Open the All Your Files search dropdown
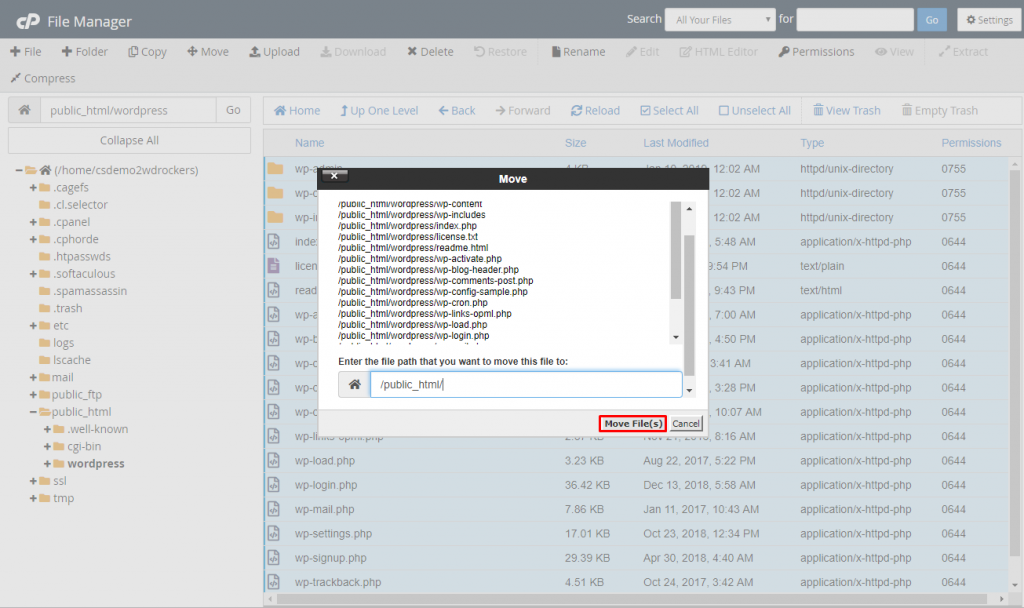1024x608 pixels. 722,19
